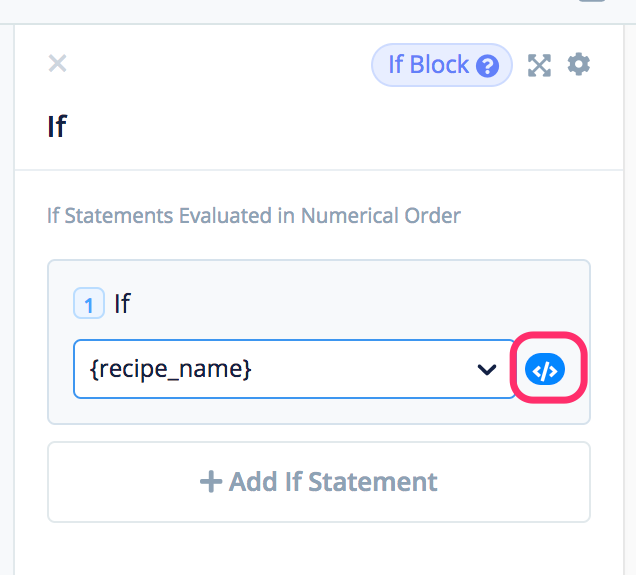Open the gear settings icon

pos(579,65)
